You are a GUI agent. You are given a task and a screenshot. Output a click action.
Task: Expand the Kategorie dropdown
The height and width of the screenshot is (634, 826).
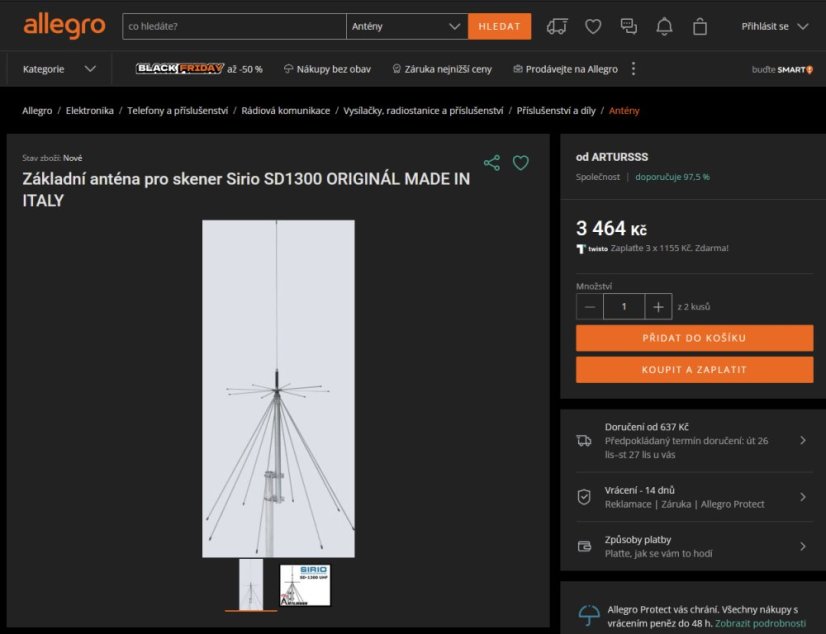coord(59,69)
